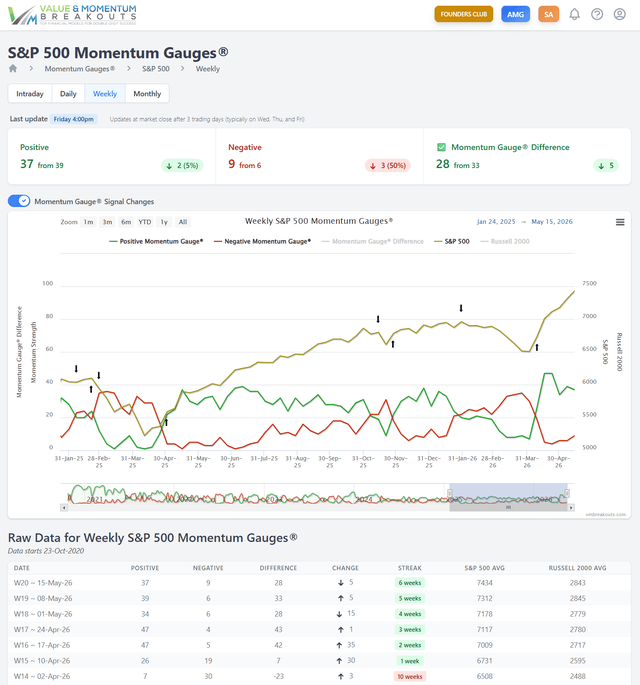
Task: Select row W17 ~ 24-Apr-26
Action: (x=319, y=630)
